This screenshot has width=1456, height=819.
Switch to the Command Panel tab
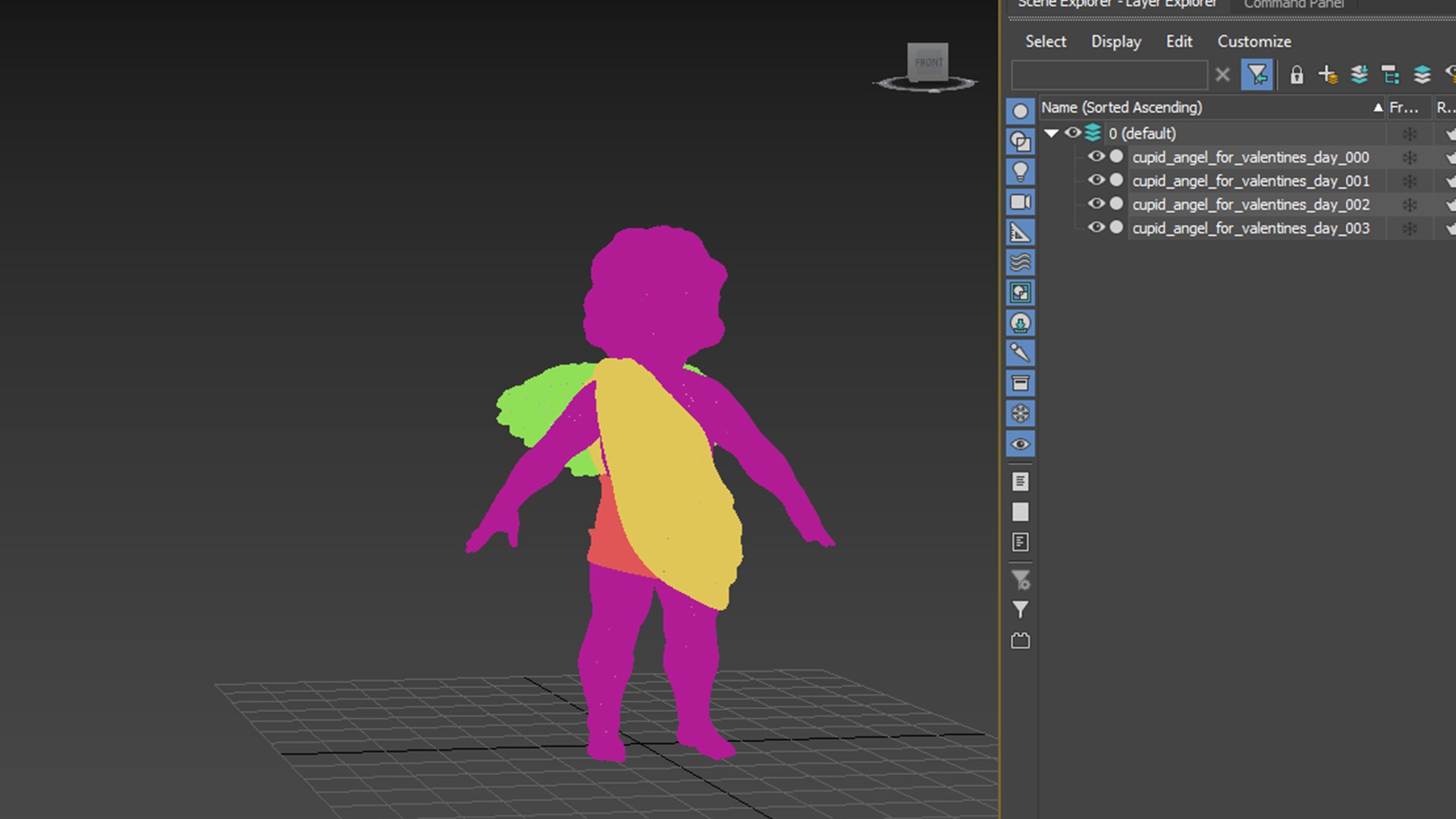[1293, 5]
